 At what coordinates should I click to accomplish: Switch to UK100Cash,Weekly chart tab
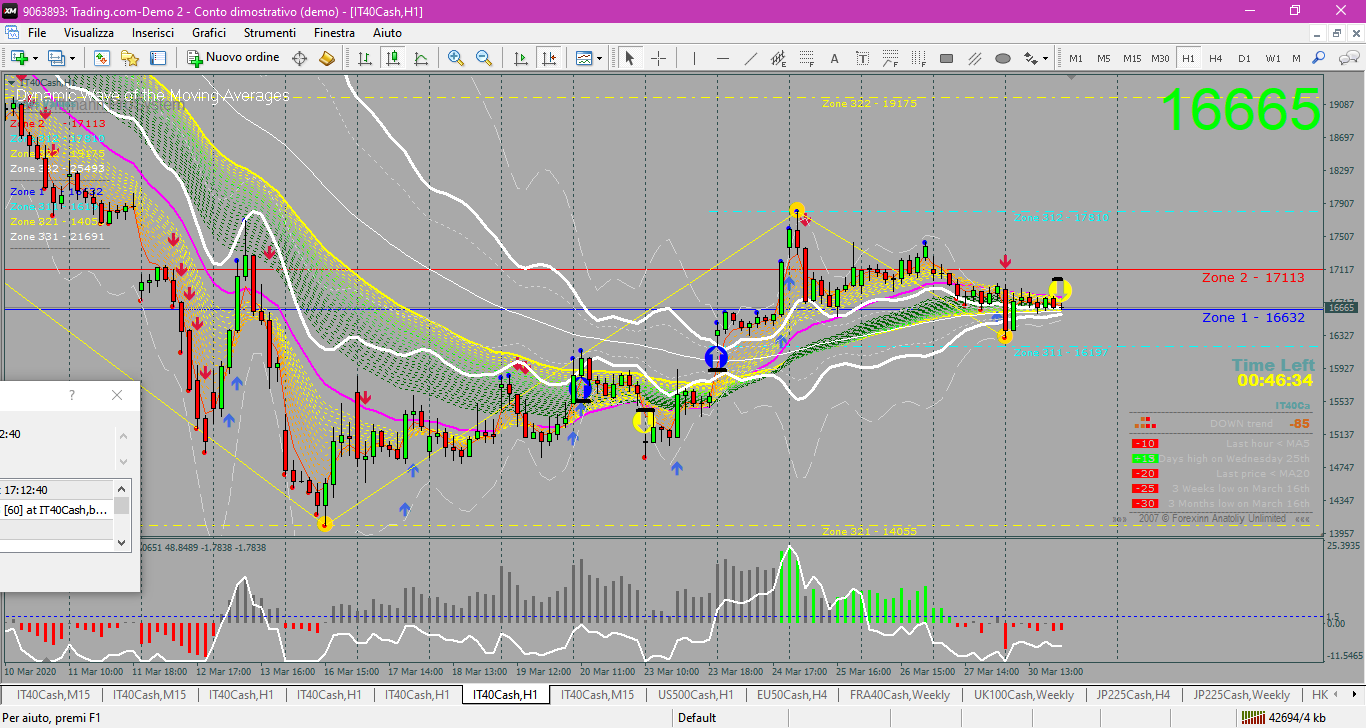[x=1024, y=694]
